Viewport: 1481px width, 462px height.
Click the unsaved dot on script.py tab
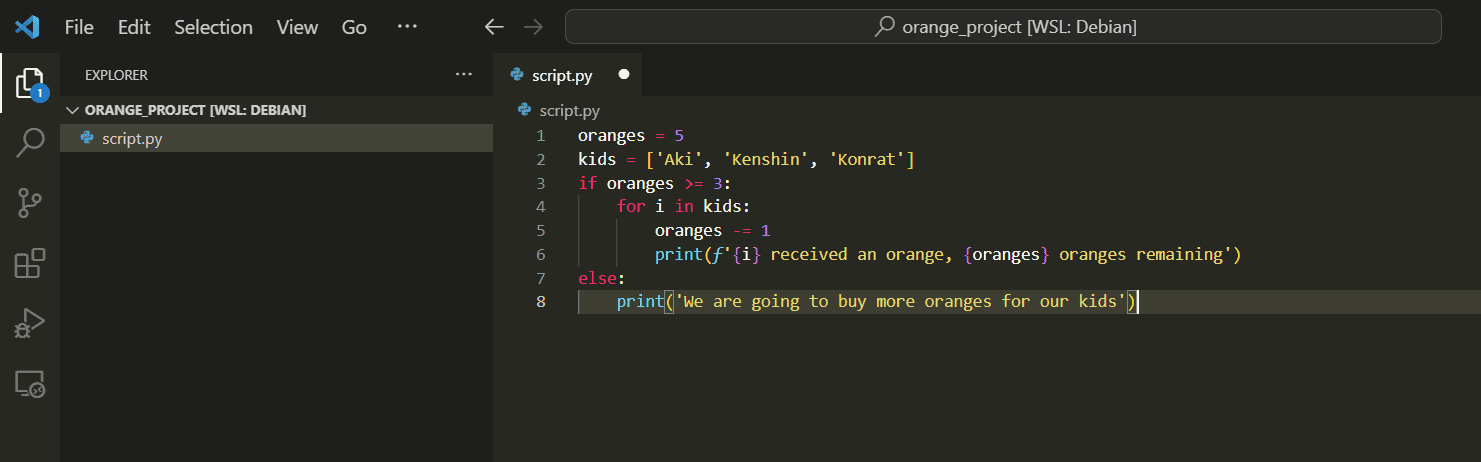[624, 75]
